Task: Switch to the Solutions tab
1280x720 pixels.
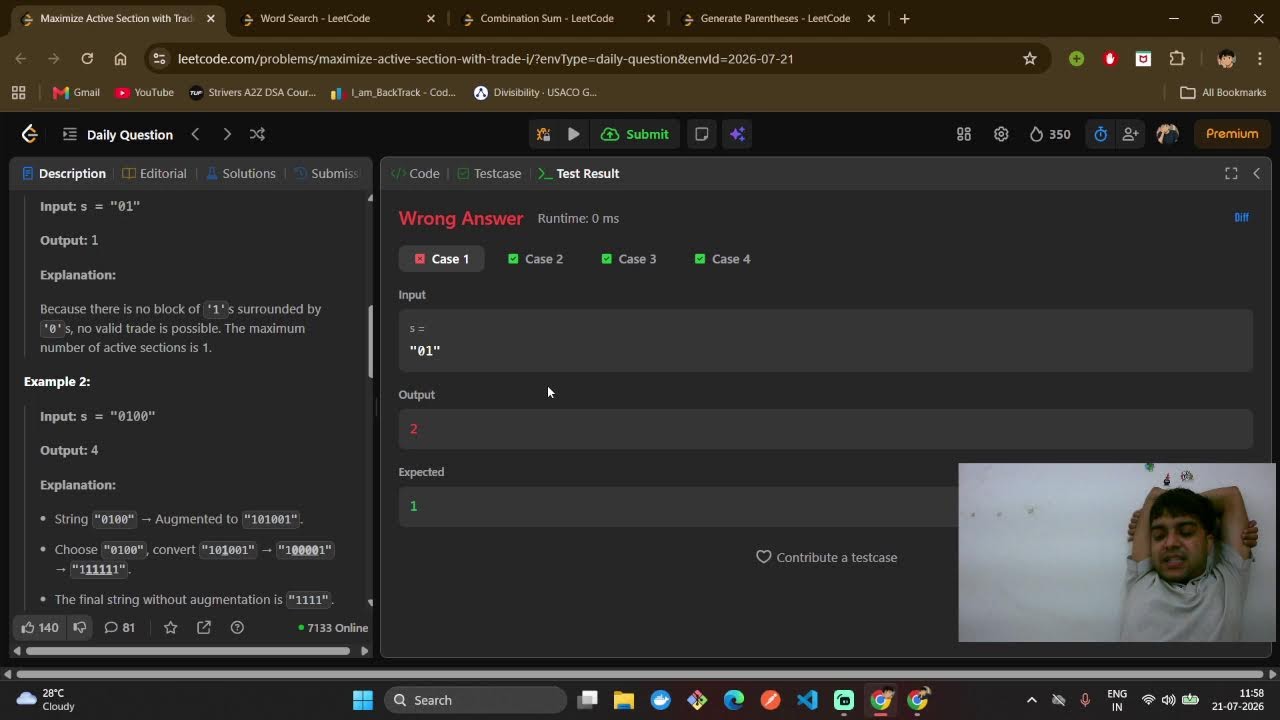Action: point(240,173)
